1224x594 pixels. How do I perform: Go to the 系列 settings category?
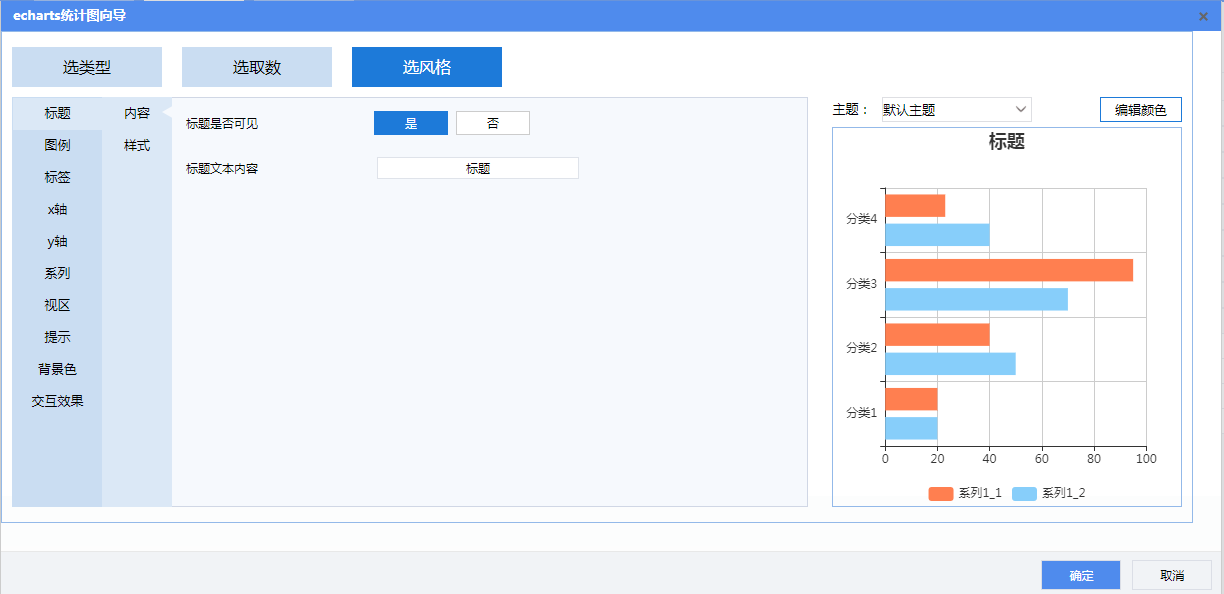[57, 273]
